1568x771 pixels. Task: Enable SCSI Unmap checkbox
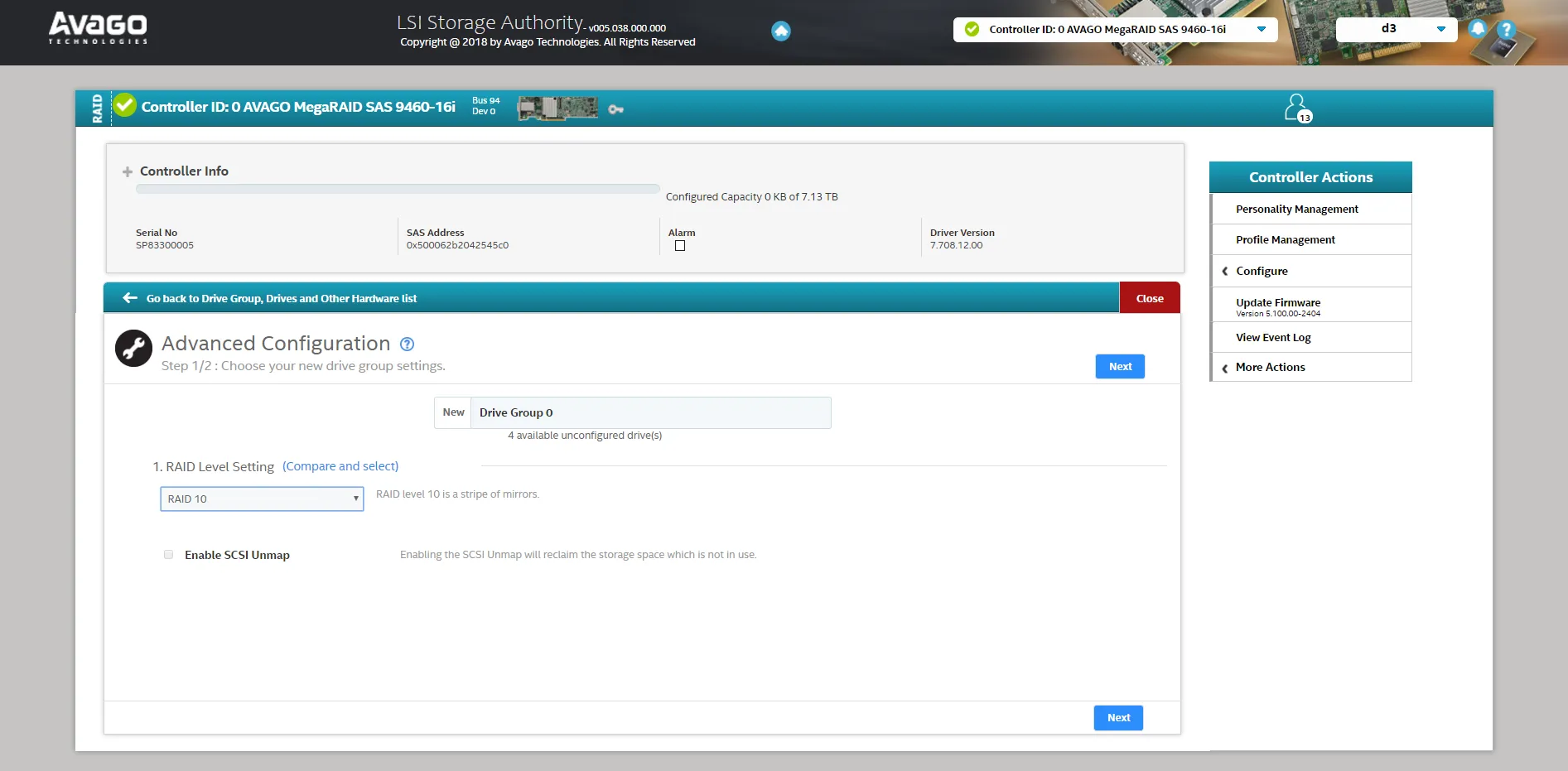[x=169, y=555]
